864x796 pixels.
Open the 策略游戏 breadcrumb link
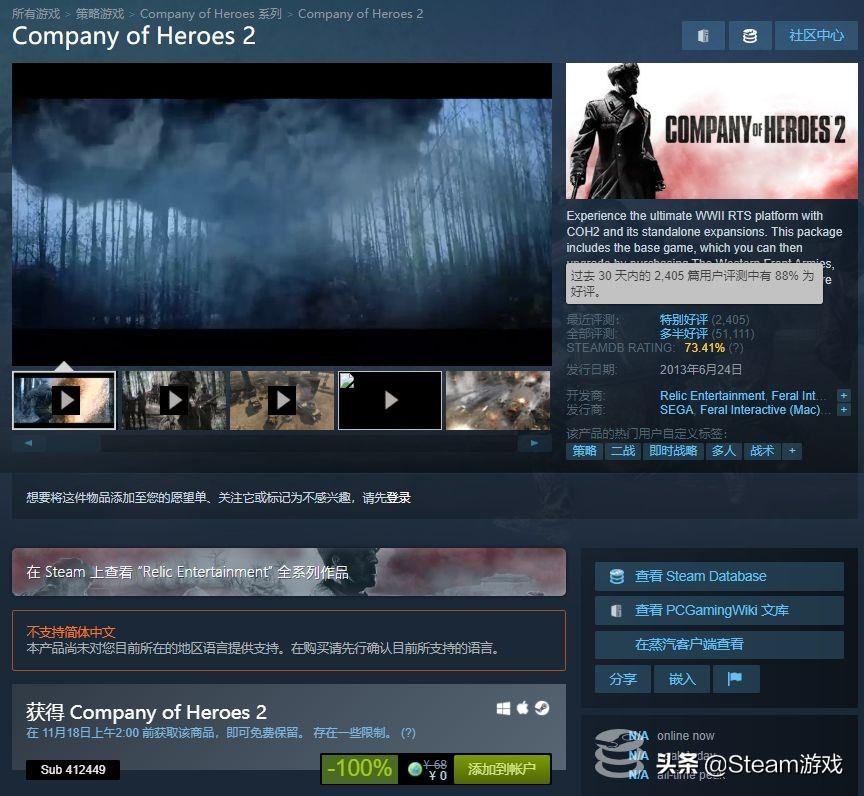(100, 14)
